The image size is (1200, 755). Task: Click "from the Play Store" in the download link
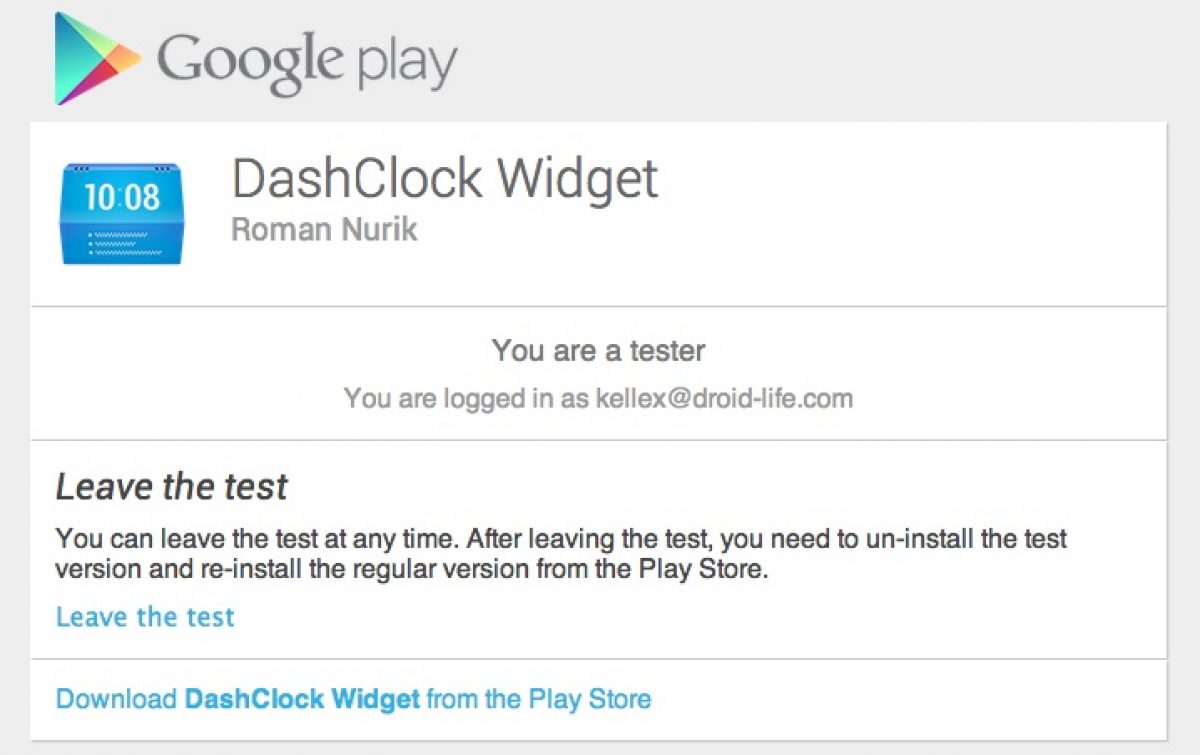click(x=538, y=698)
